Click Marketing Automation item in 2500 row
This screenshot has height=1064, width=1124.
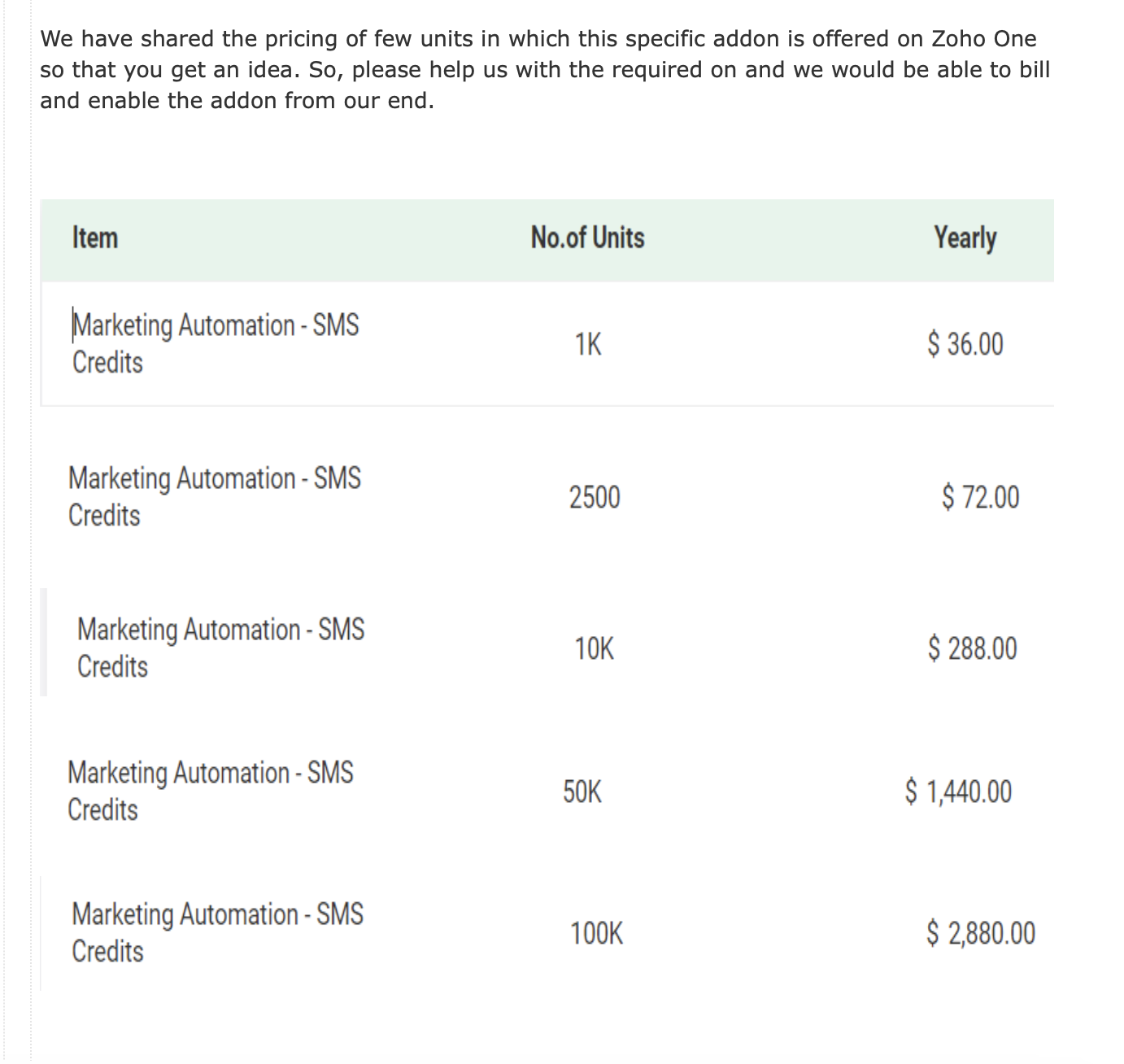[215, 496]
